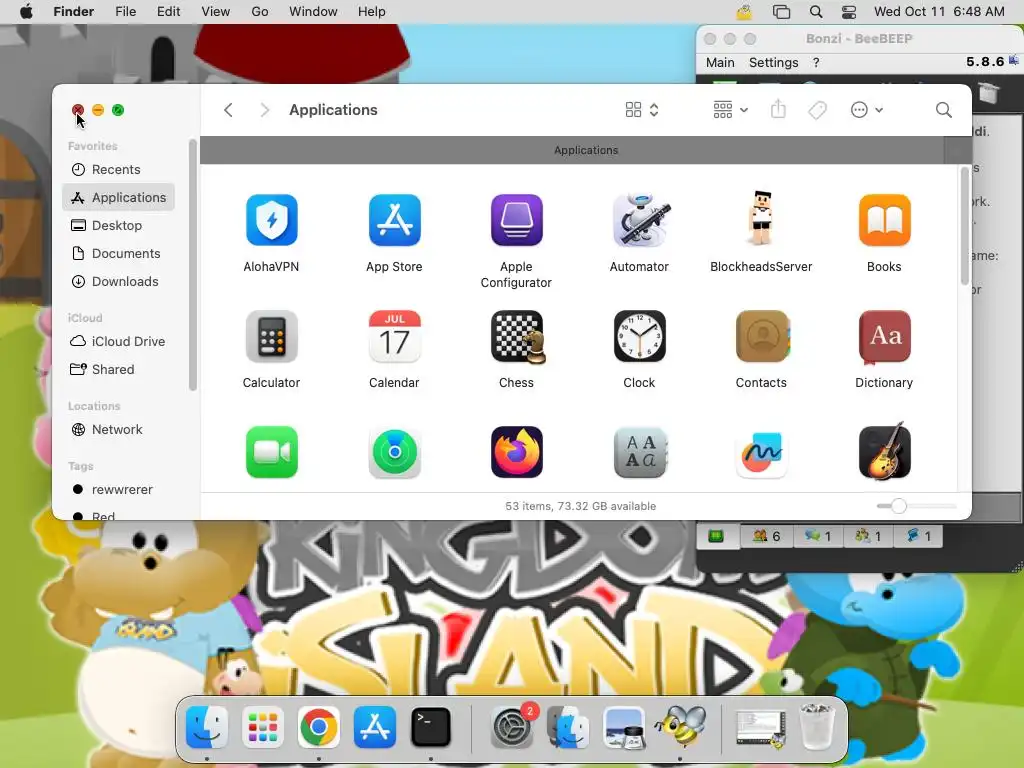
Task: Select the Freeform app icon
Action: point(761,452)
